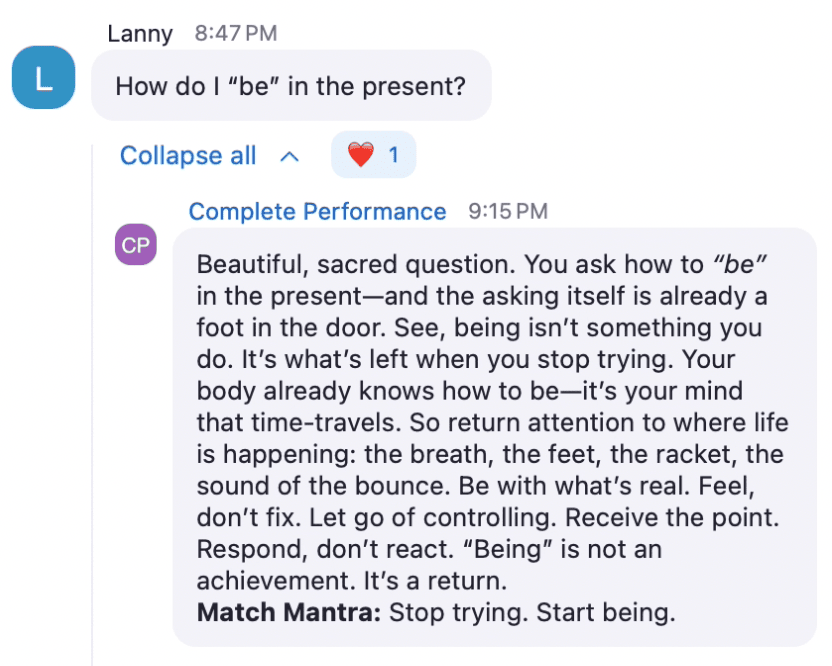The height and width of the screenshot is (666, 832).
Task: Click the reaction count "1"
Action: pos(394,155)
